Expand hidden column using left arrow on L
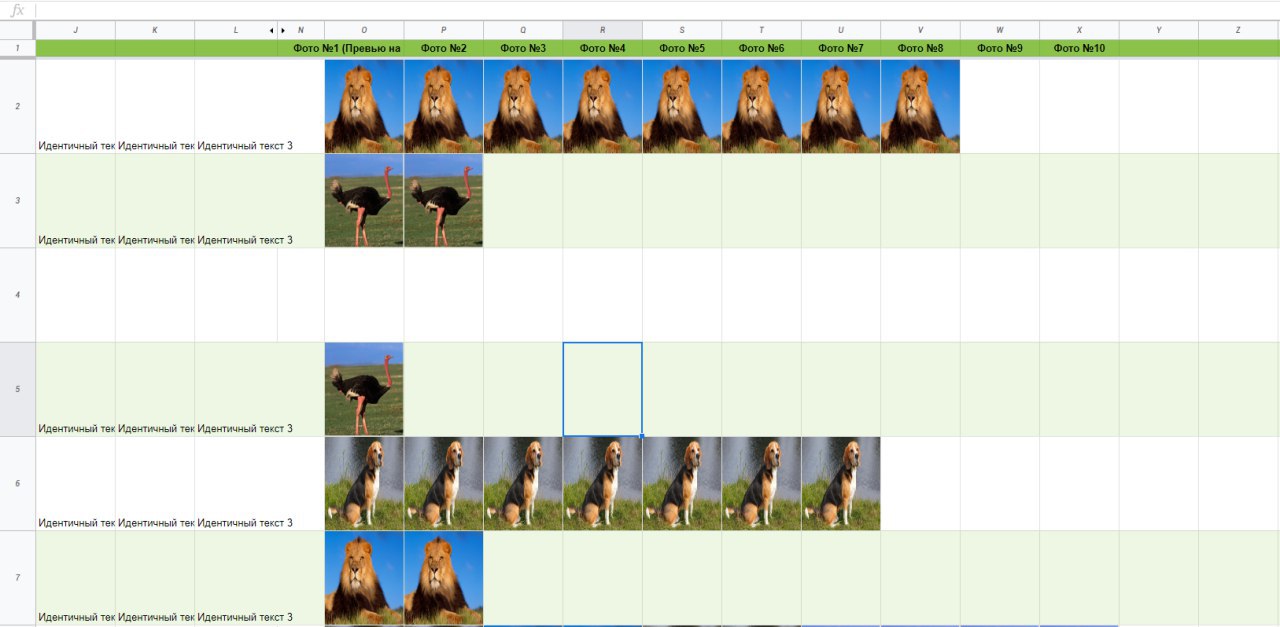Screen dimensions: 1280x627 click(271, 30)
